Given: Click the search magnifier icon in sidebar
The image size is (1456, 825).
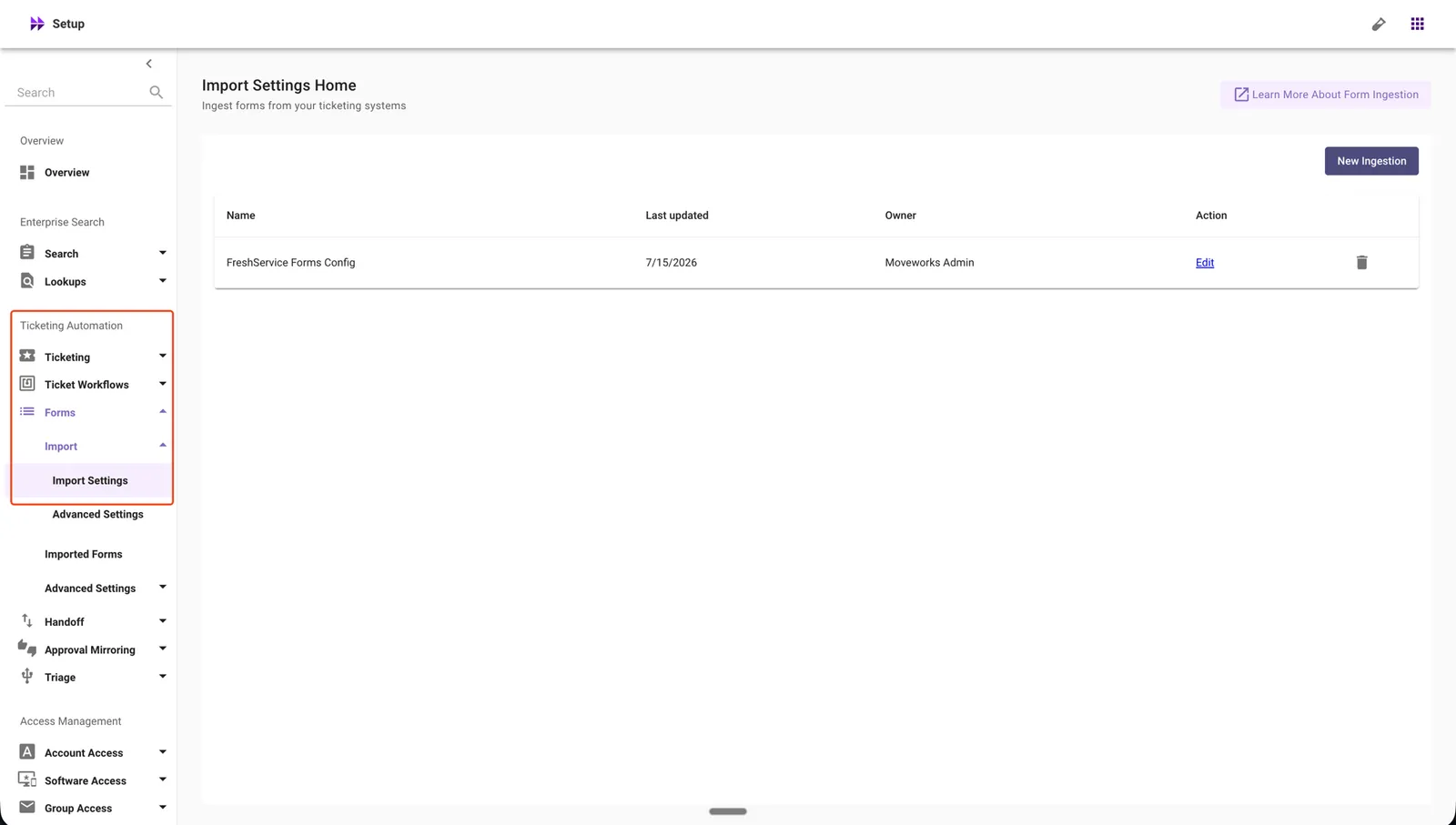Looking at the screenshot, I should point(157,93).
